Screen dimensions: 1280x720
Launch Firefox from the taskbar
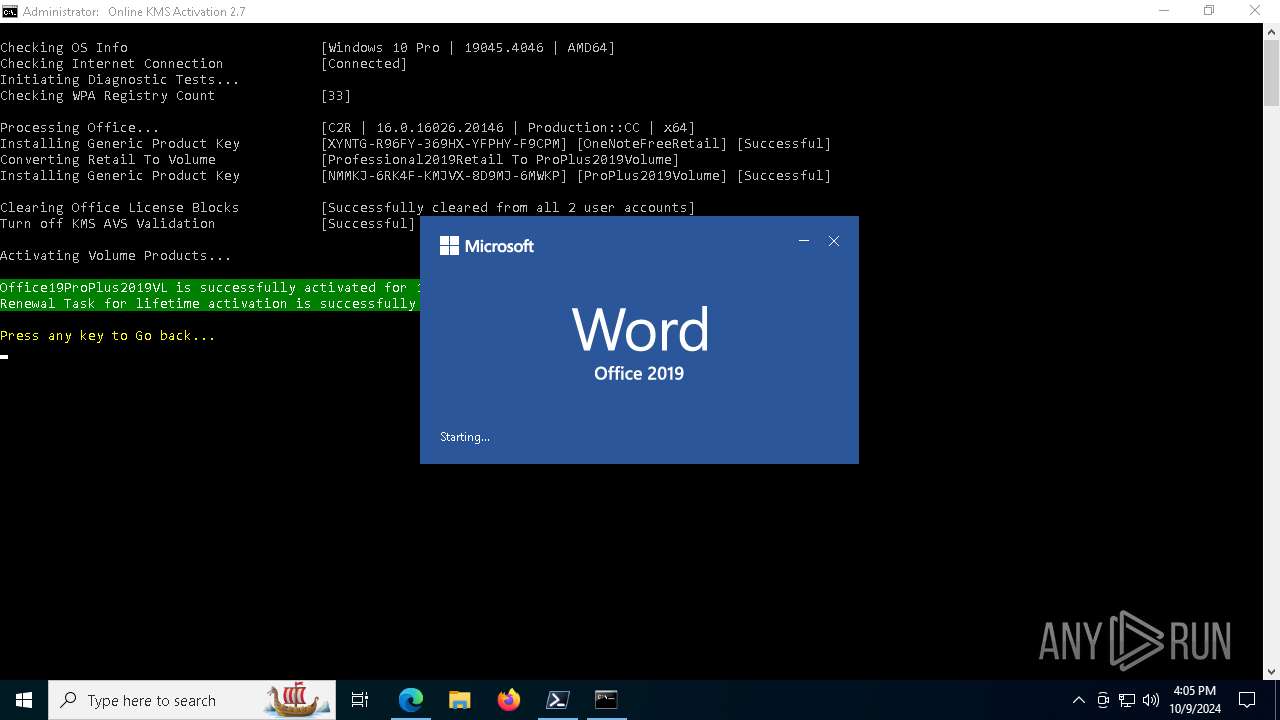coord(509,700)
